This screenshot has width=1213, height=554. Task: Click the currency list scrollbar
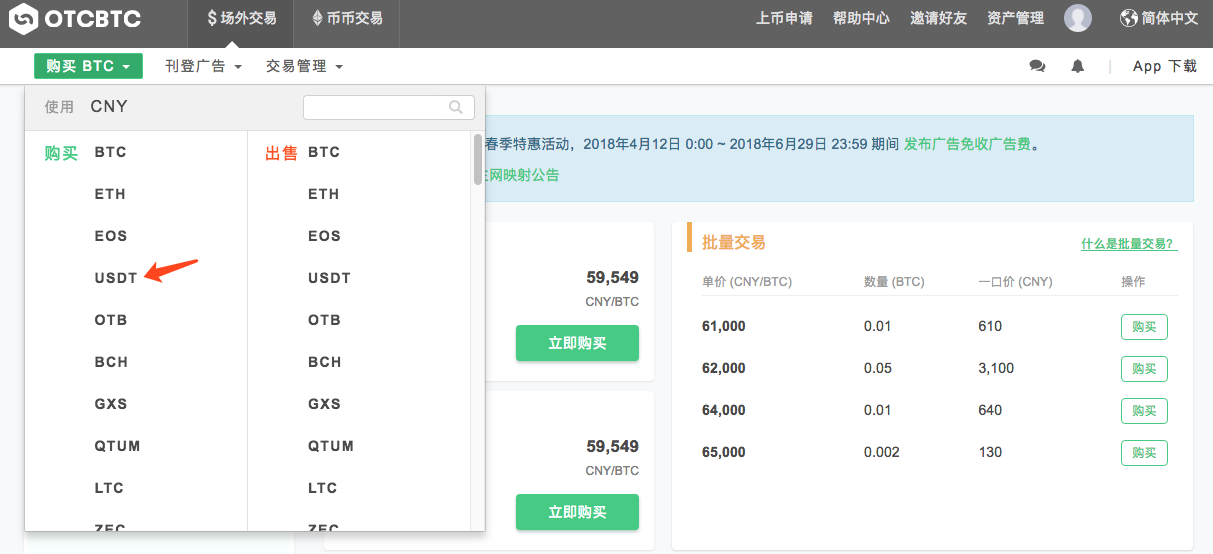pyautogui.click(x=477, y=160)
